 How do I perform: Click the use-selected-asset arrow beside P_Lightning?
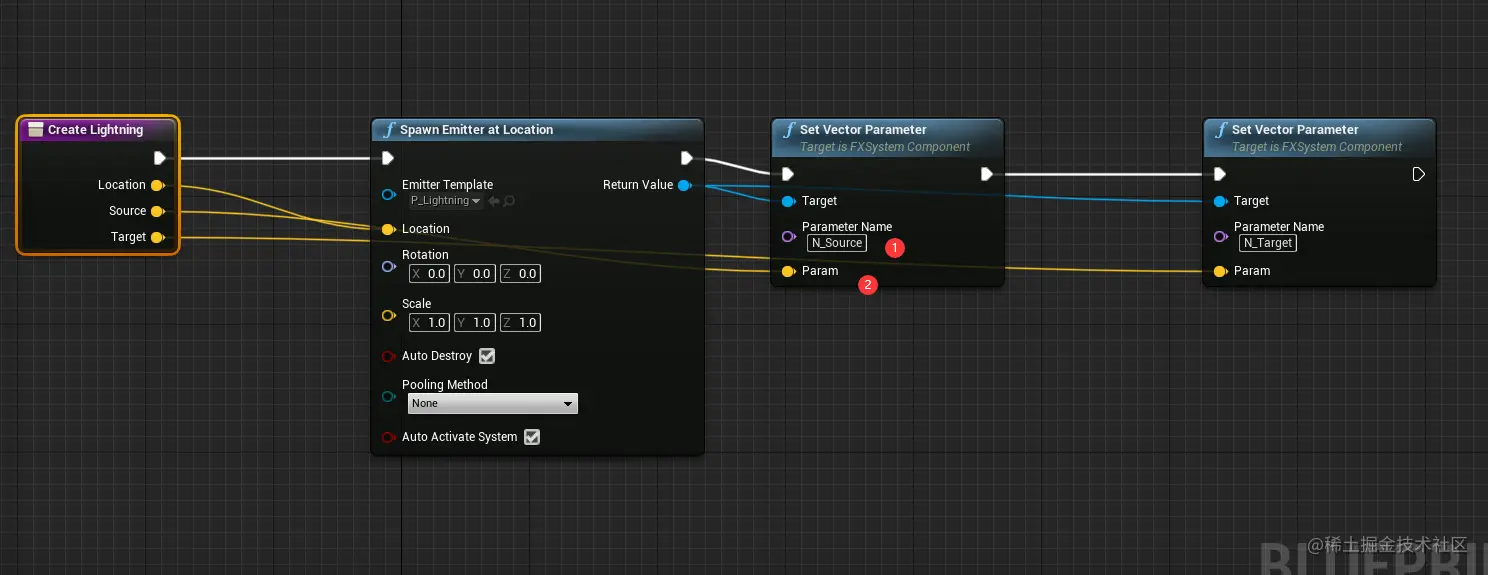tap(494, 201)
